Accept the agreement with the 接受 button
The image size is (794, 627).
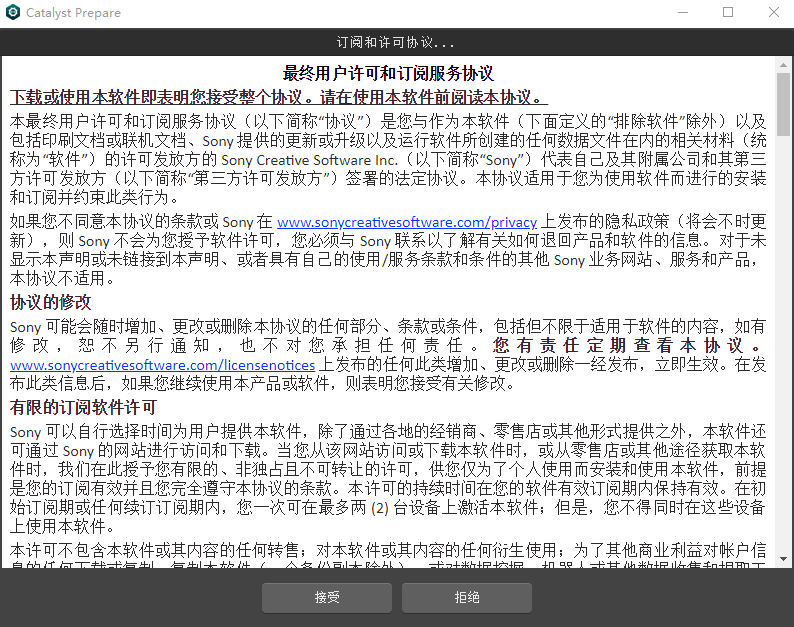click(327, 598)
